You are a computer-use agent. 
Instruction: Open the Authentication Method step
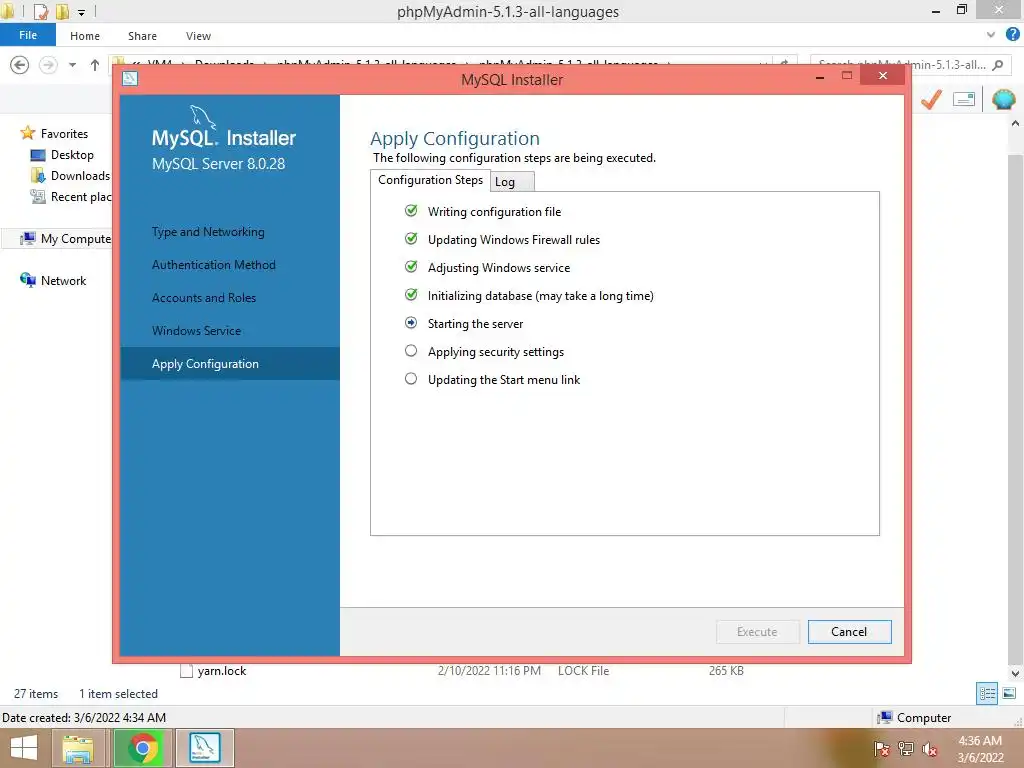pos(214,264)
